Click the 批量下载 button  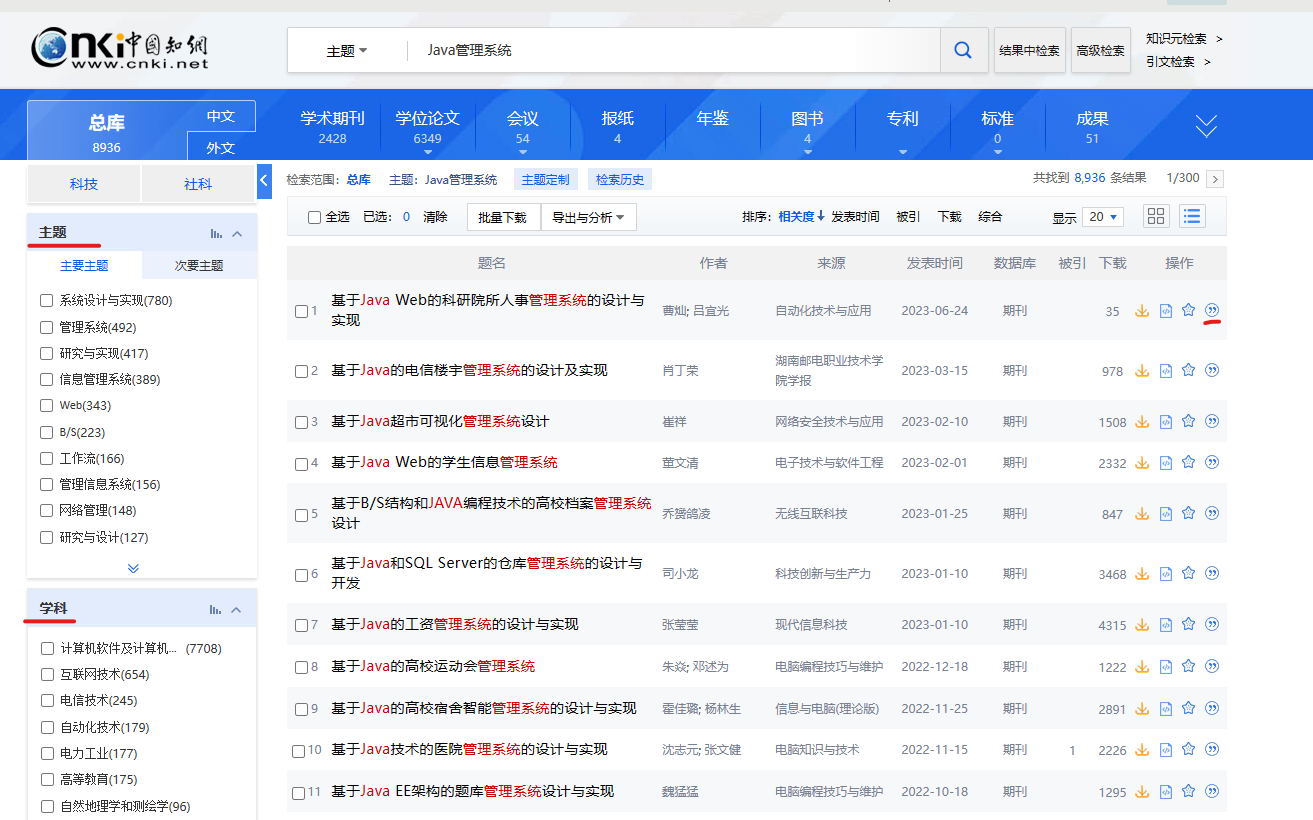point(503,217)
